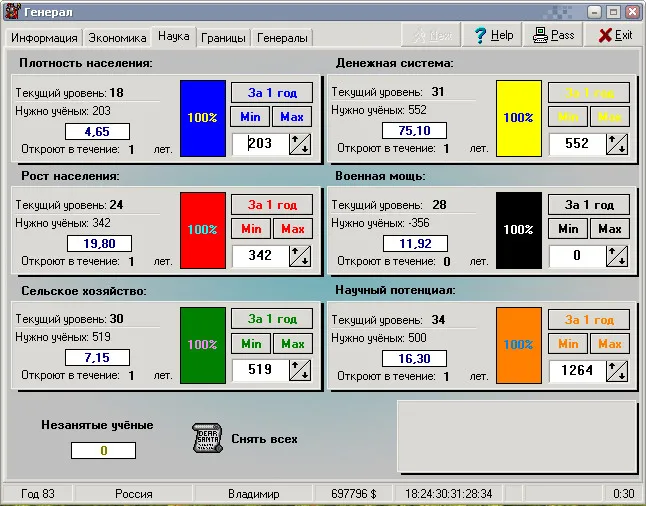The image size is (646, 506).
Task: Switch to the Границы tab
Action: (223, 38)
